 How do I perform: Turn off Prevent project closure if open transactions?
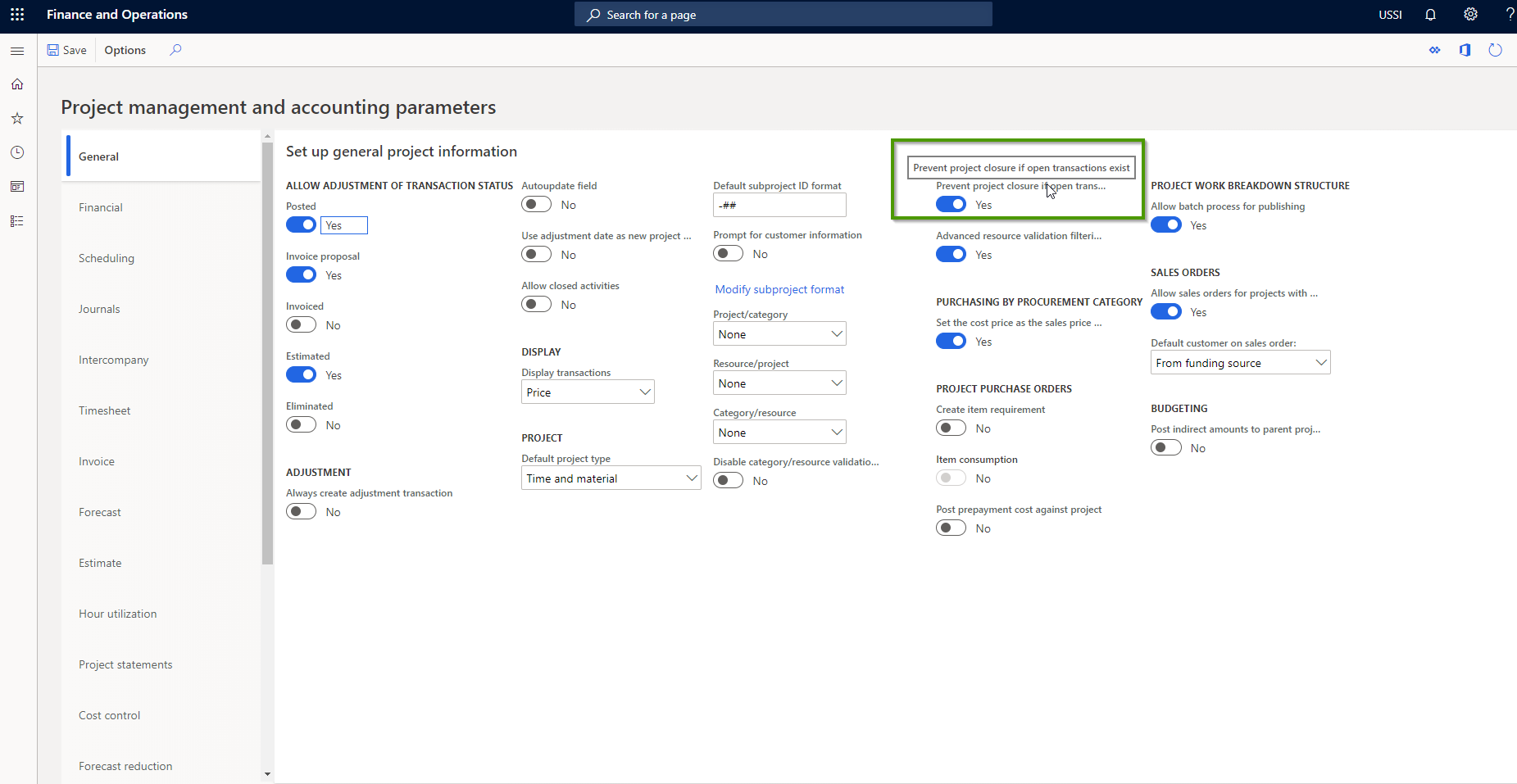click(951, 204)
